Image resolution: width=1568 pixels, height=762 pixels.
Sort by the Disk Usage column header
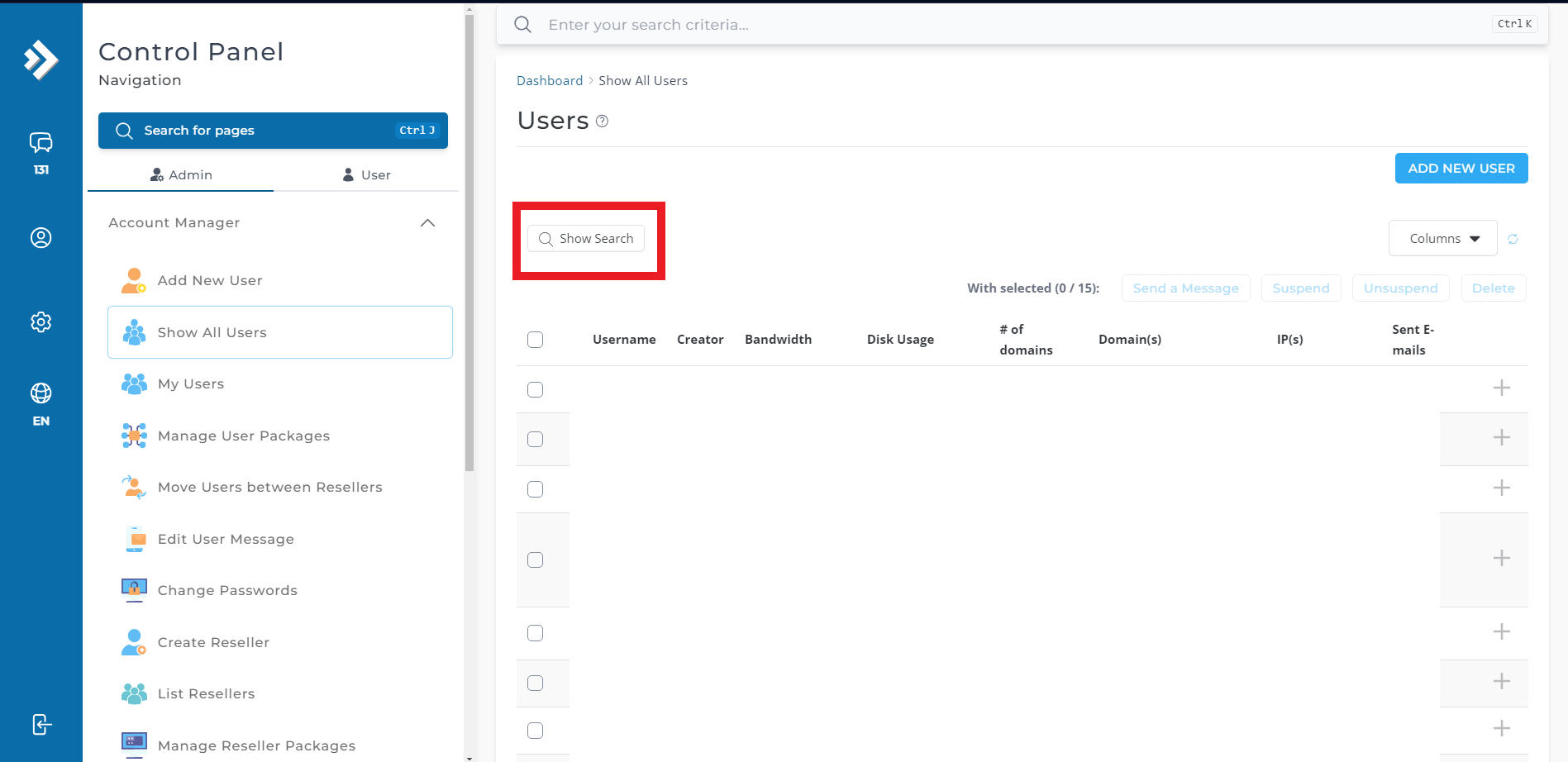(x=900, y=340)
